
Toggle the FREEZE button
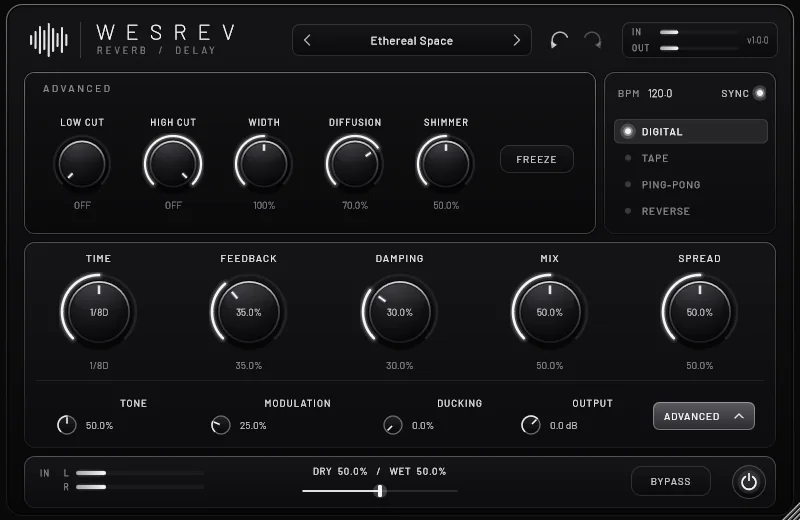[537, 159]
